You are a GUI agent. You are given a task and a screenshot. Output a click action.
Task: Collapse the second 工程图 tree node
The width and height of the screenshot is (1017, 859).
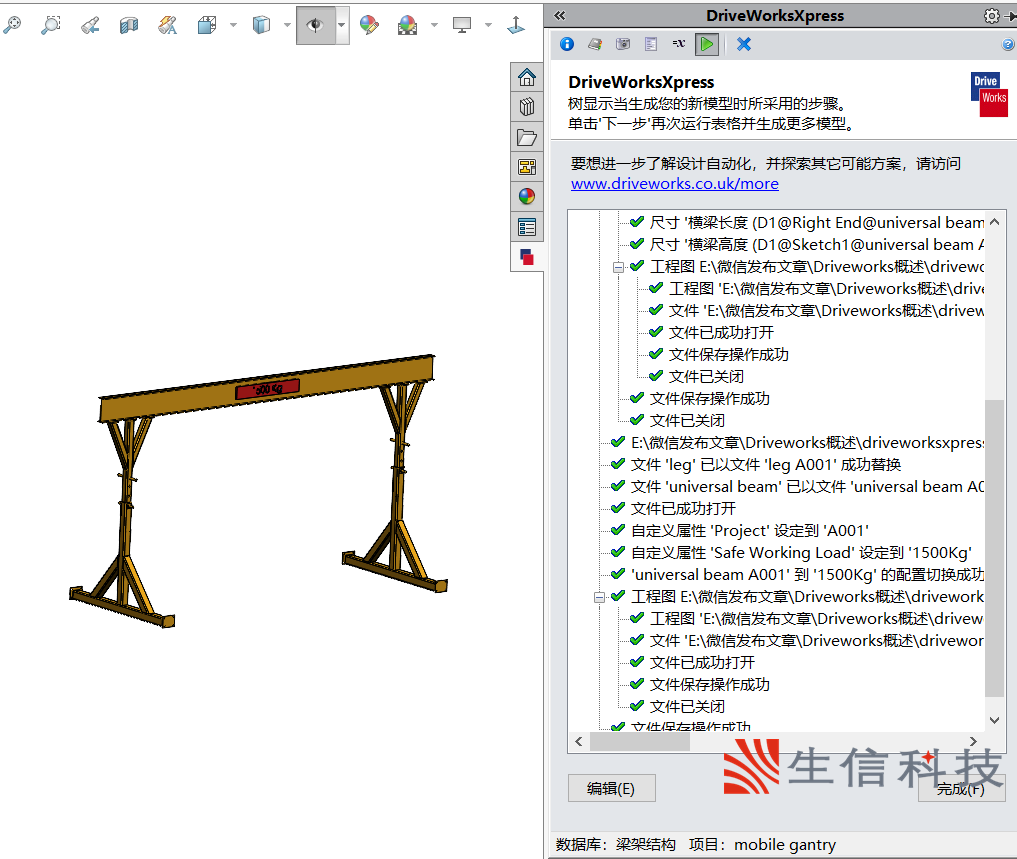pyautogui.click(x=599, y=598)
